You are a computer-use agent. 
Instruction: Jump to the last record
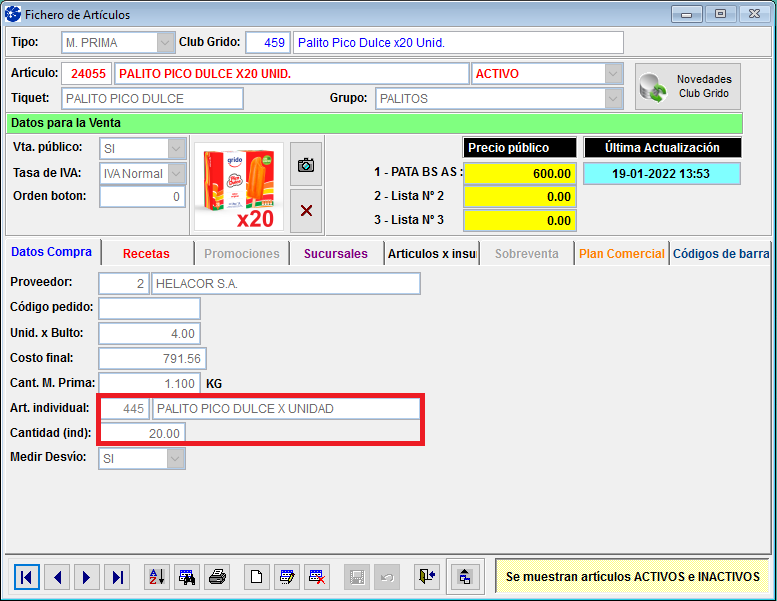(118, 576)
